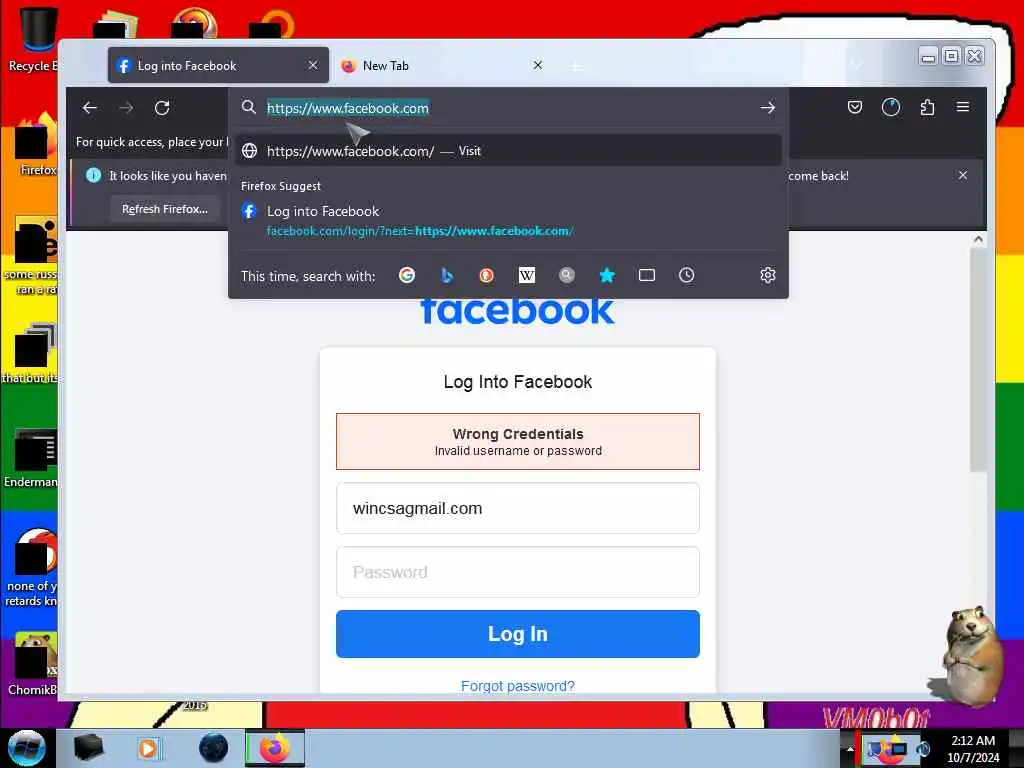Open the ChomikBox desktop icon
This screenshot has width=1024, height=768.
[x=33, y=663]
